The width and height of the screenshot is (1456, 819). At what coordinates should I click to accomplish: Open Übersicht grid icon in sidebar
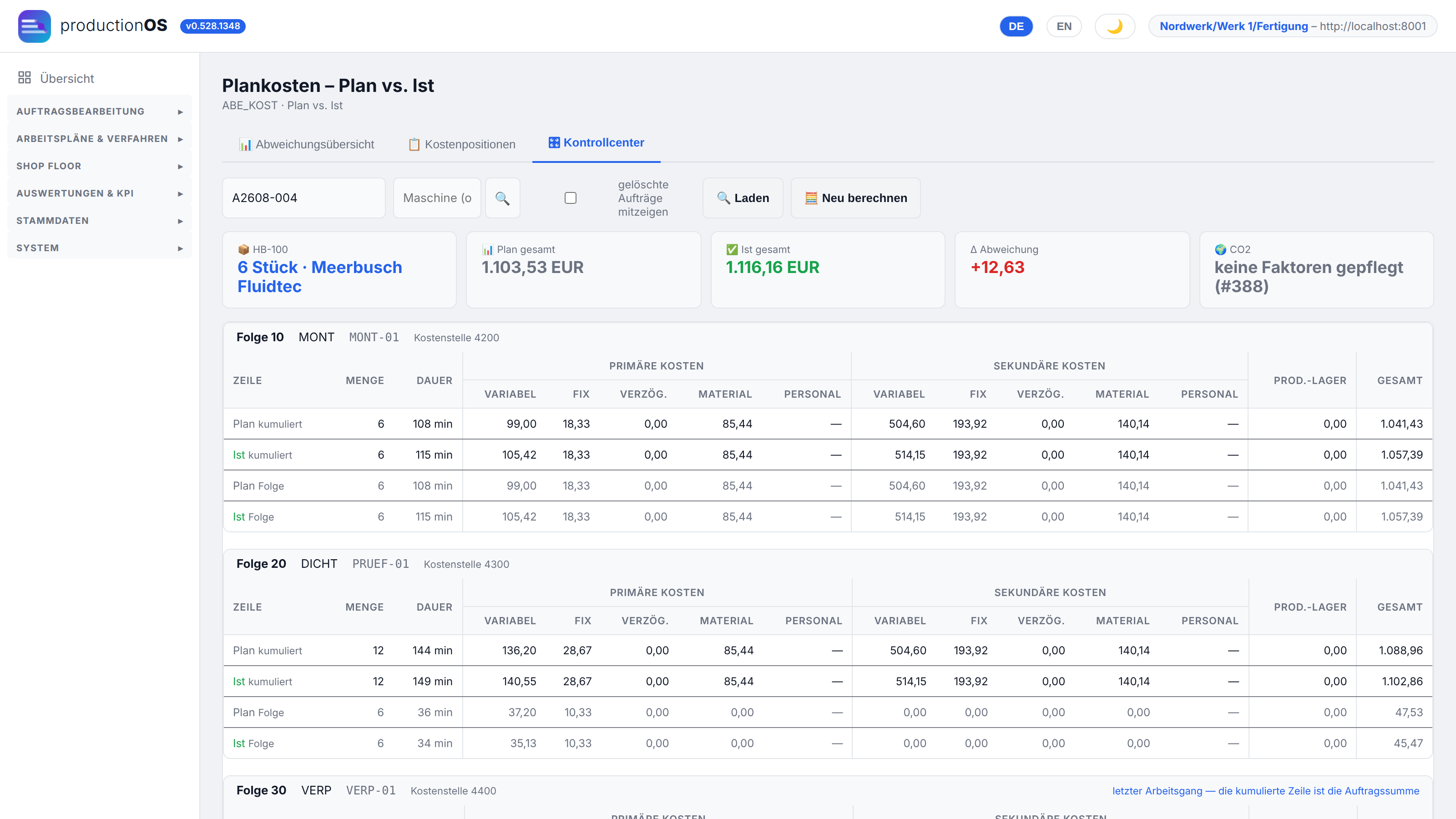click(24, 78)
